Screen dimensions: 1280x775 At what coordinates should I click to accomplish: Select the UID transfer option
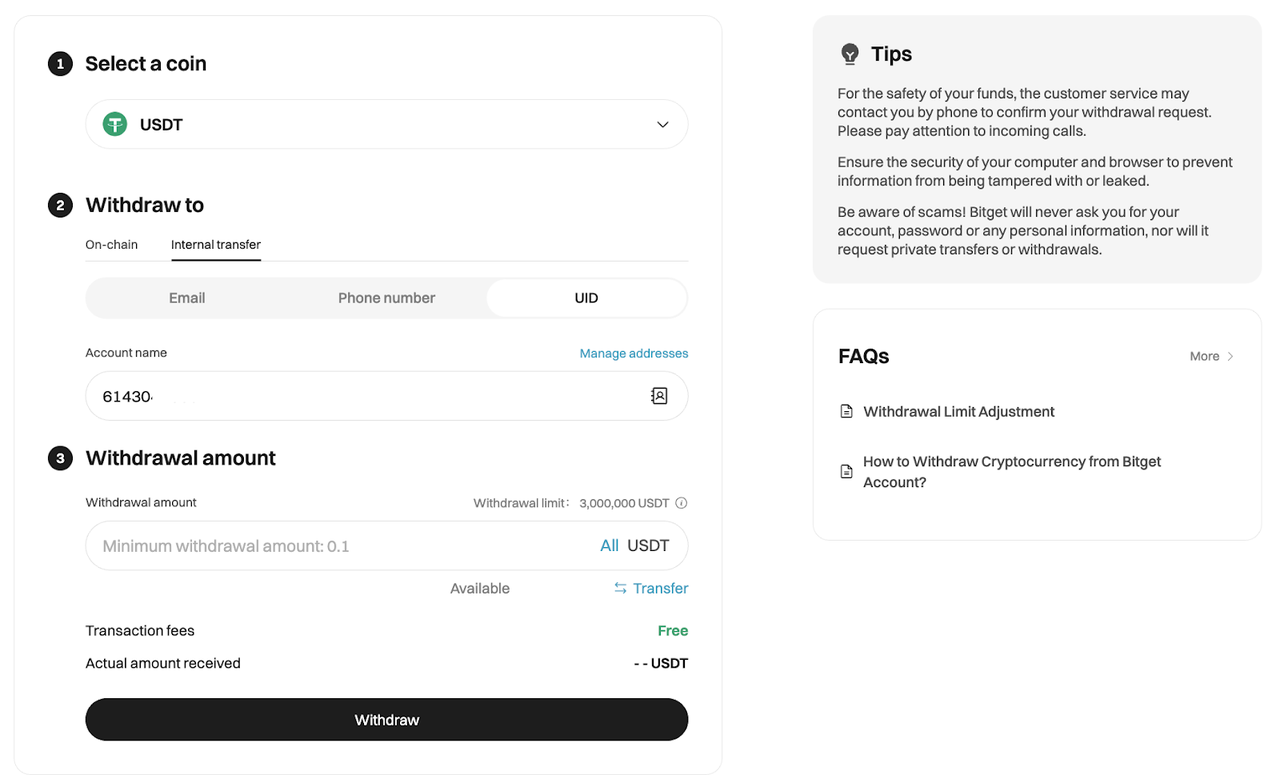point(586,298)
